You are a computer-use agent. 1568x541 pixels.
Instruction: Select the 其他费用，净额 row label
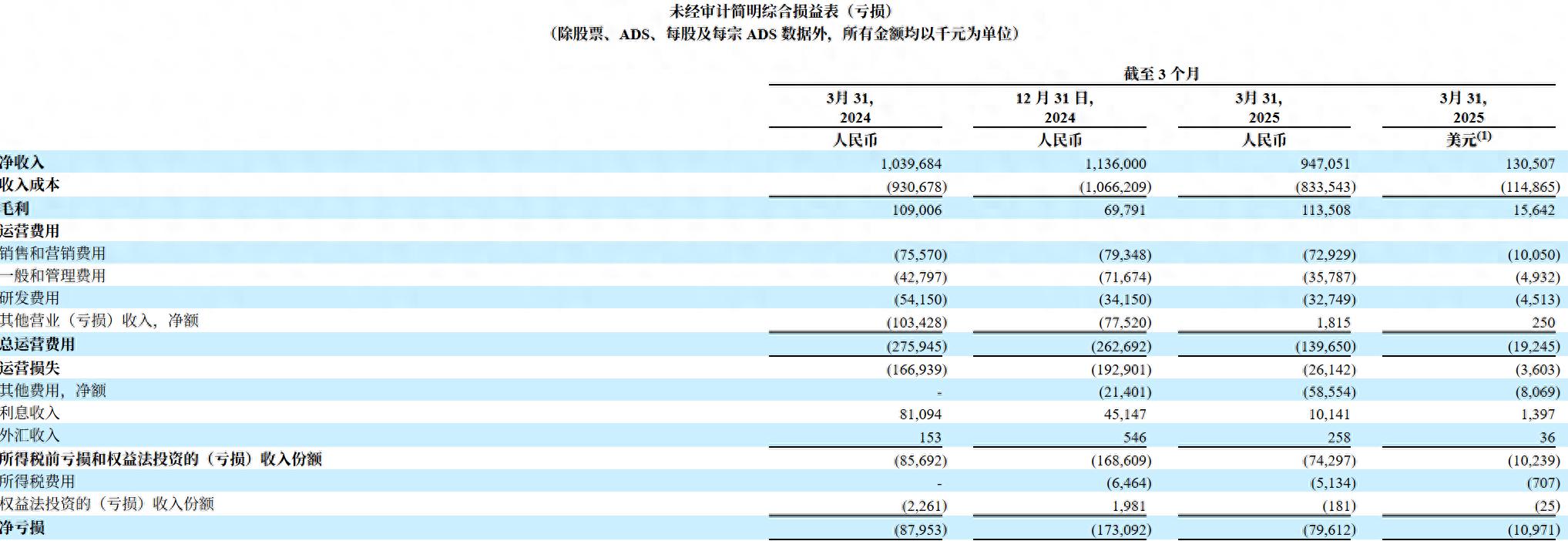[x=53, y=390]
